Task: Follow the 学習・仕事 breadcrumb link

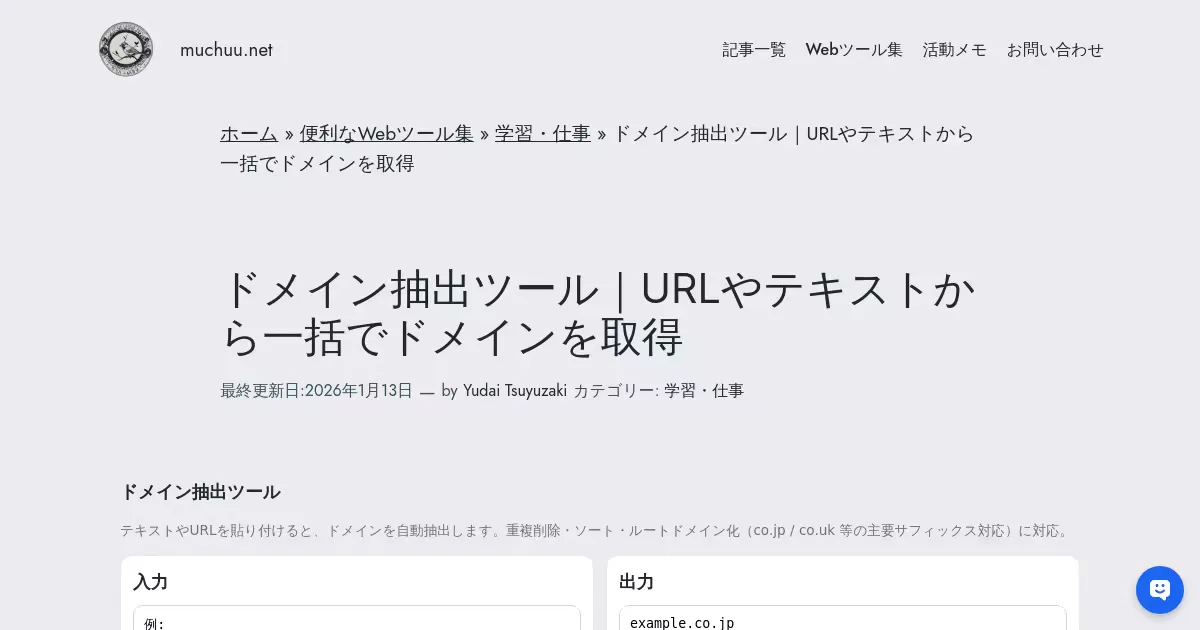Action: click(543, 134)
